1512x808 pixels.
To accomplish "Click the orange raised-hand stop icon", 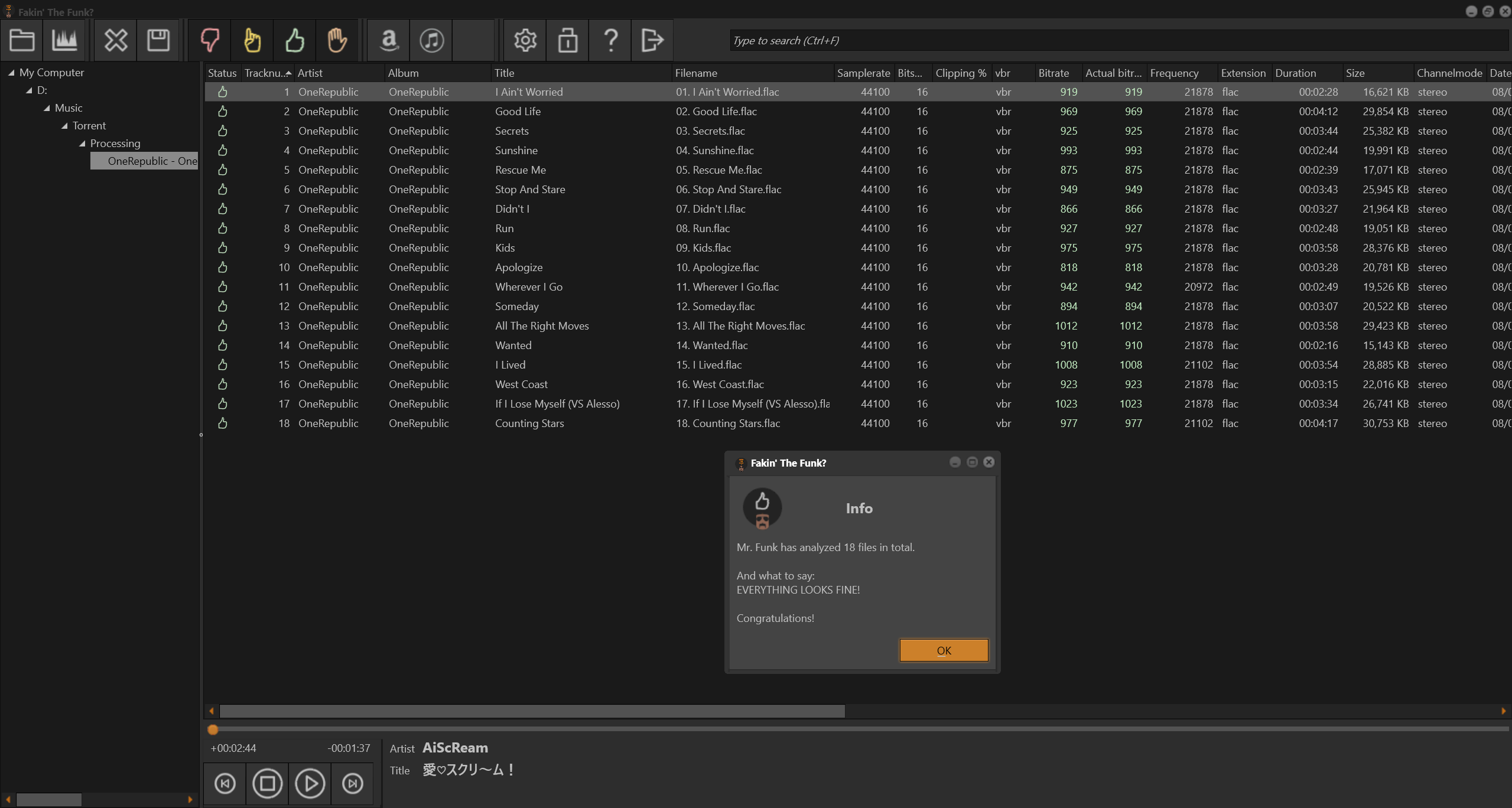I will (x=337, y=40).
